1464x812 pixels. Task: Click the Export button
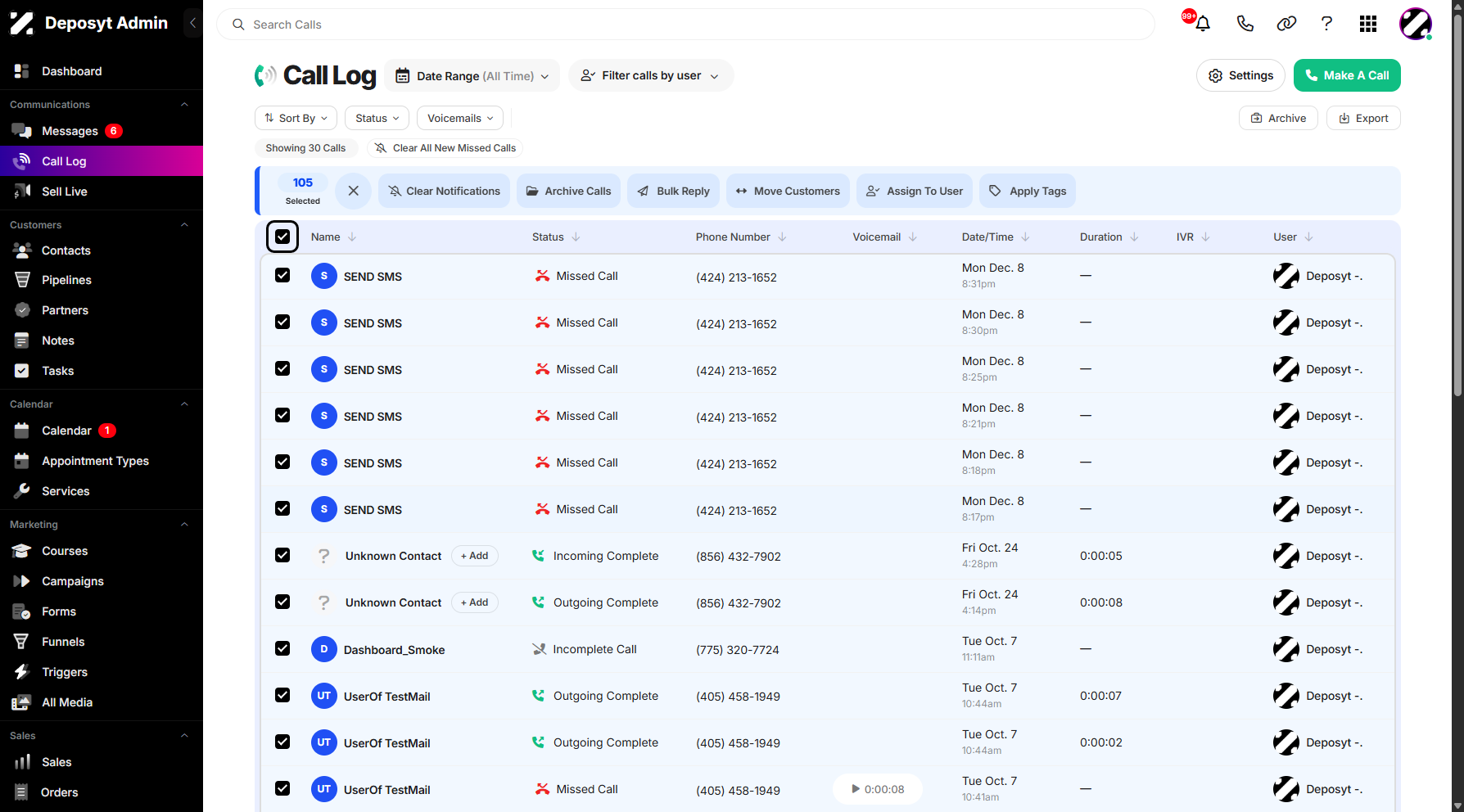(x=1363, y=118)
